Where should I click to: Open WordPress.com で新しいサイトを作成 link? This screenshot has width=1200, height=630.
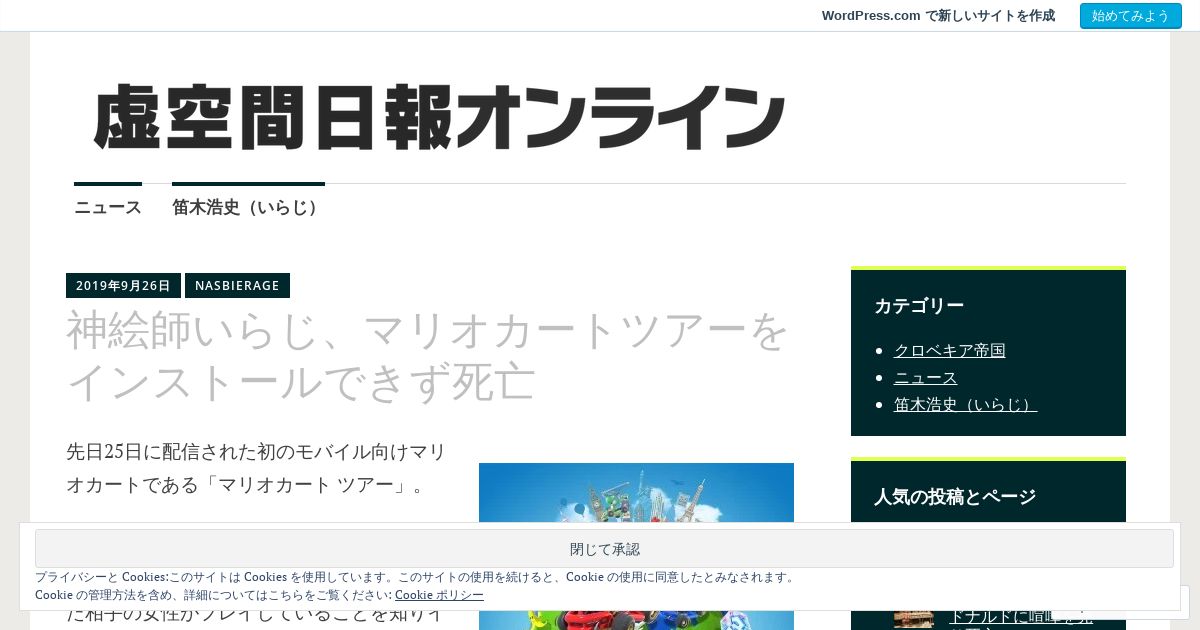click(x=938, y=16)
